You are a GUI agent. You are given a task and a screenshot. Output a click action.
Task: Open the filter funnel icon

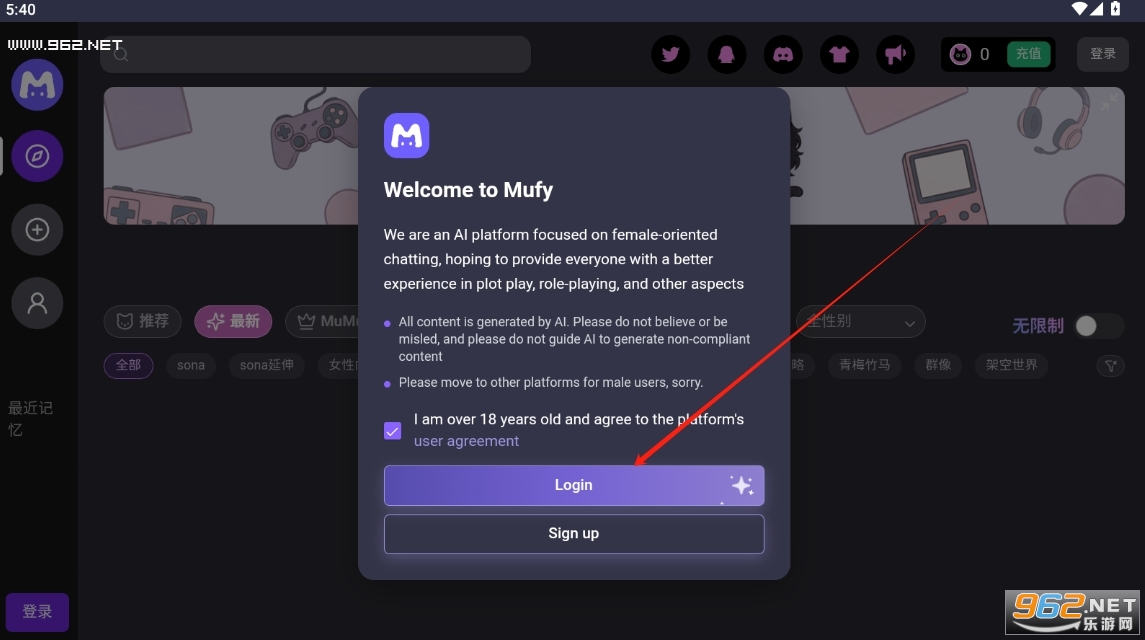(x=1111, y=365)
